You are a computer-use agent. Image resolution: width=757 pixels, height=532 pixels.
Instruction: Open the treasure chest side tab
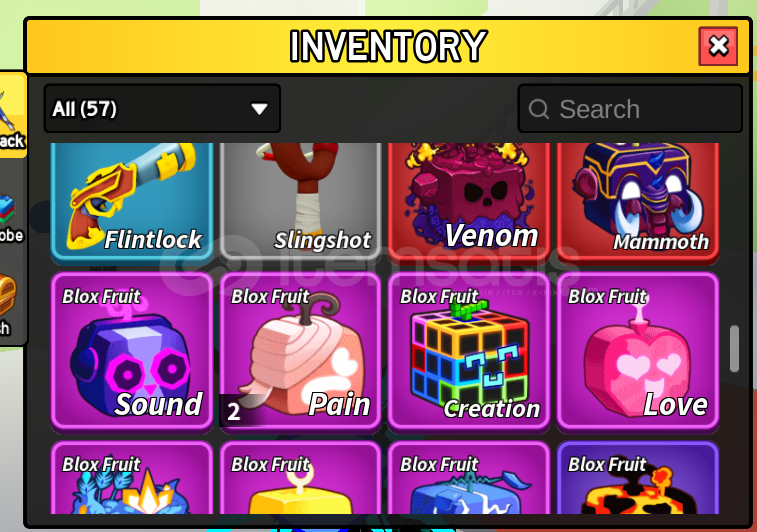pyautogui.click(x=8, y=304)
